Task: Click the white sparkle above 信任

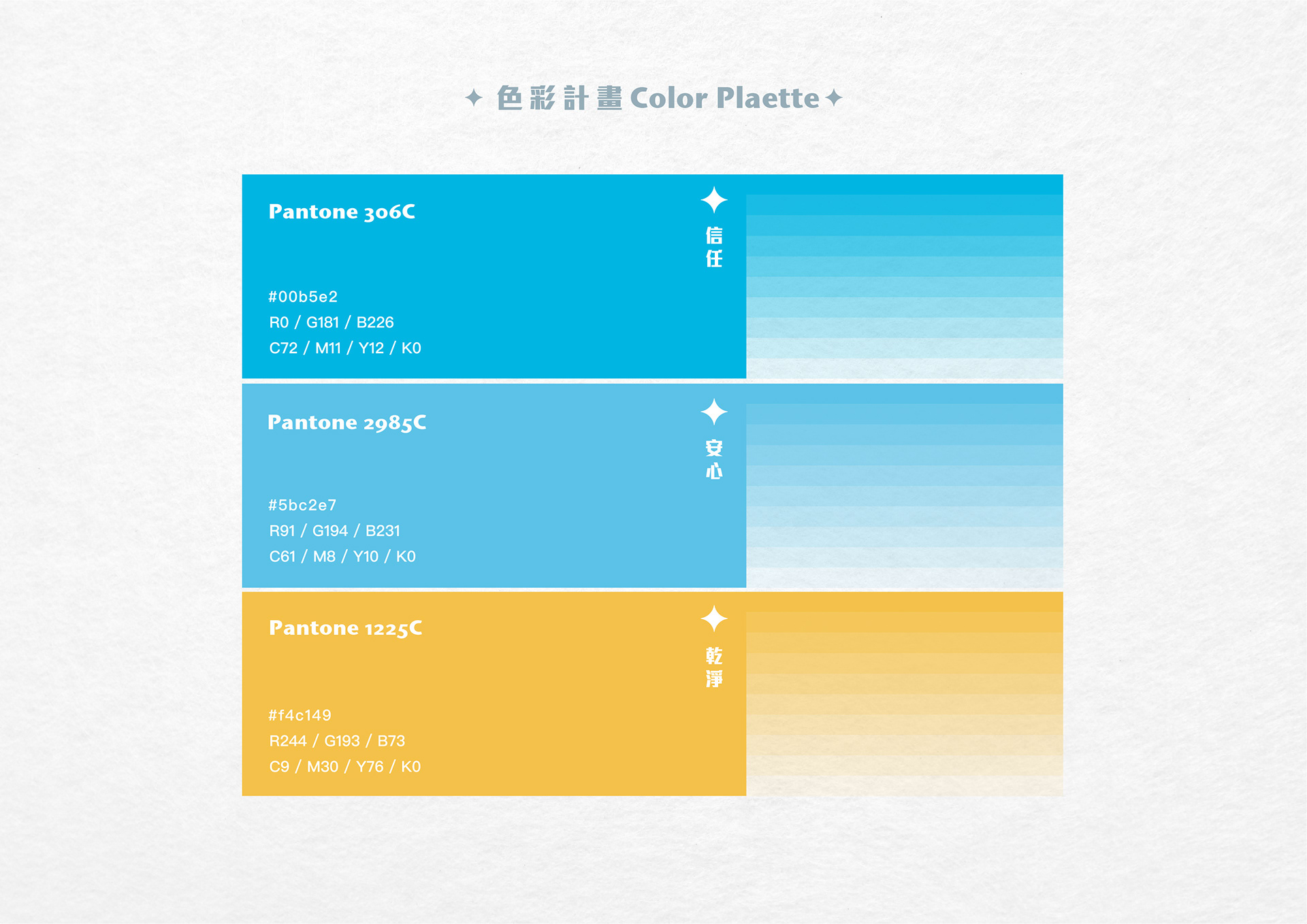Action: click(x=714, y=200)
